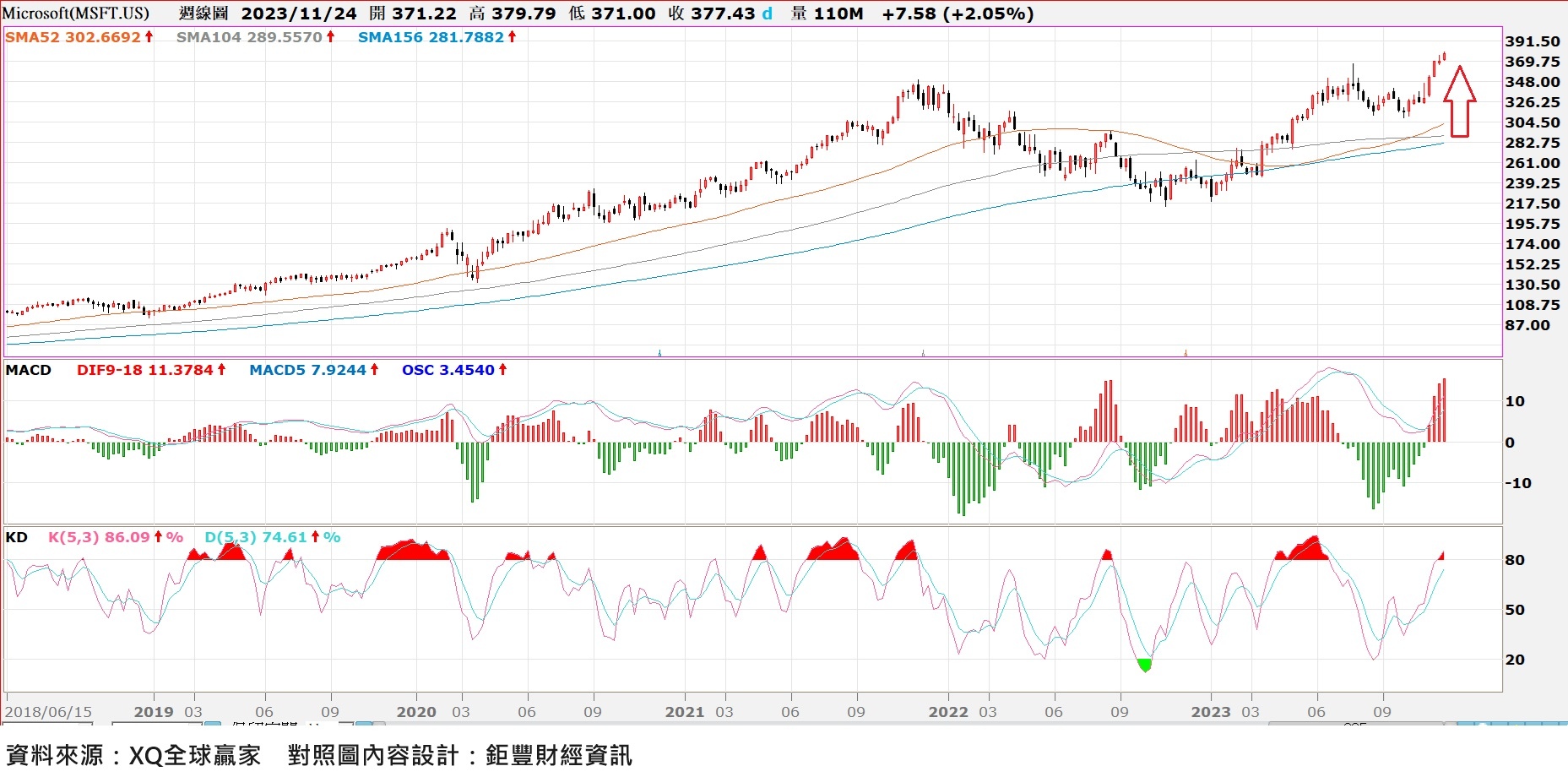Select the MACD5 7.9244 label
The image size is (1568, 777).
(x=307, y=370)
